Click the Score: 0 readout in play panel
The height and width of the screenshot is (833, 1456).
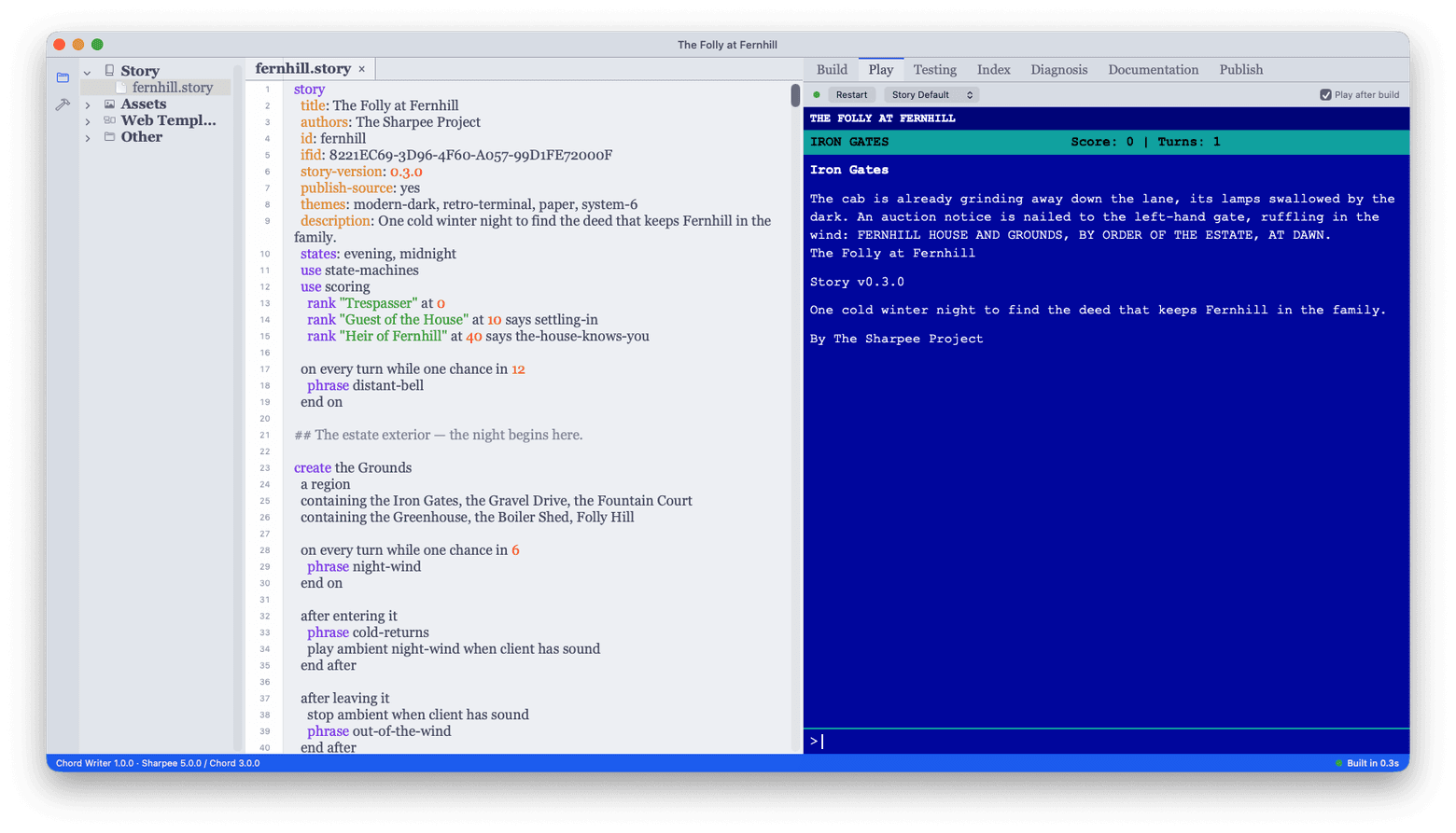pyautogui.click(x=1101, y=142)
